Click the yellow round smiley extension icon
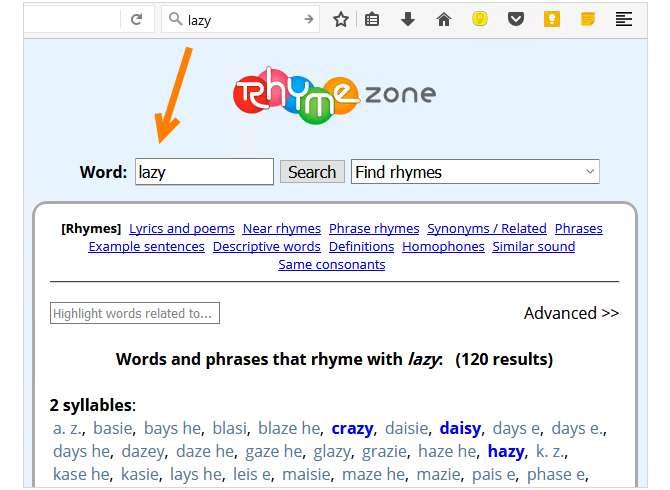 pyautogui.click(x=480, y=19)
